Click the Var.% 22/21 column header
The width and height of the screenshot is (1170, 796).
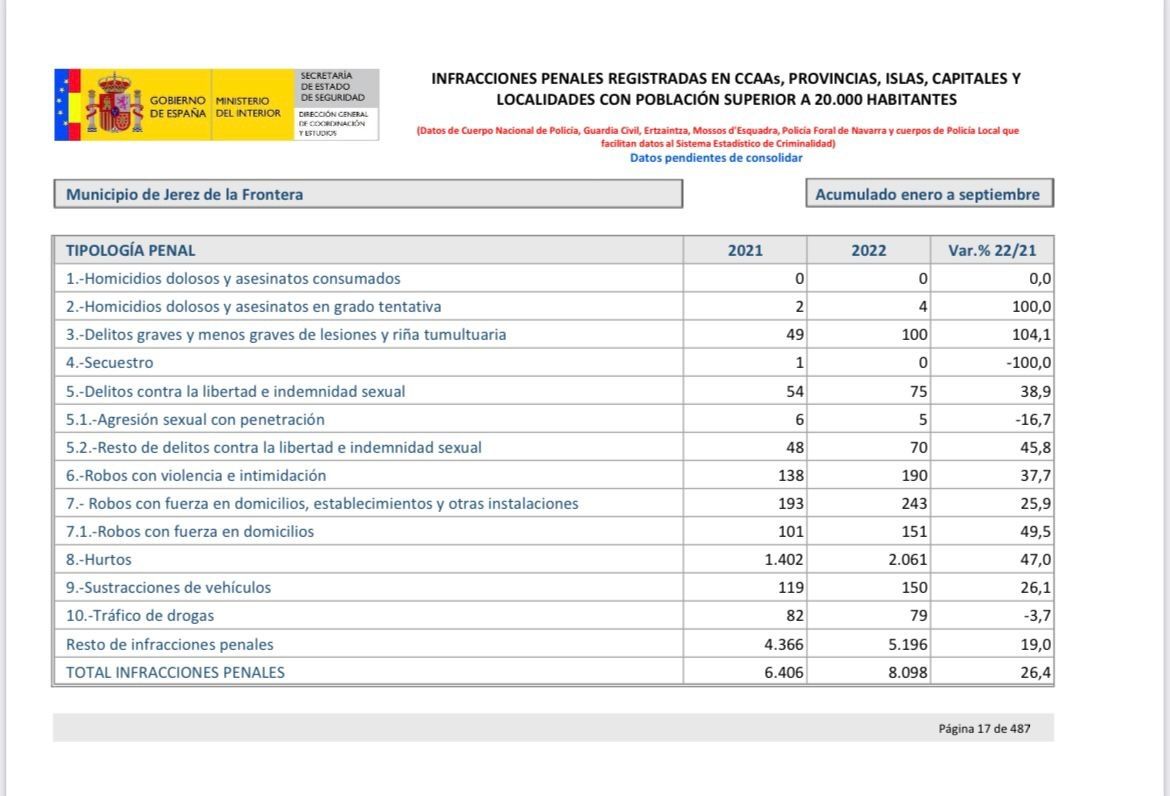tap(991, 250)
